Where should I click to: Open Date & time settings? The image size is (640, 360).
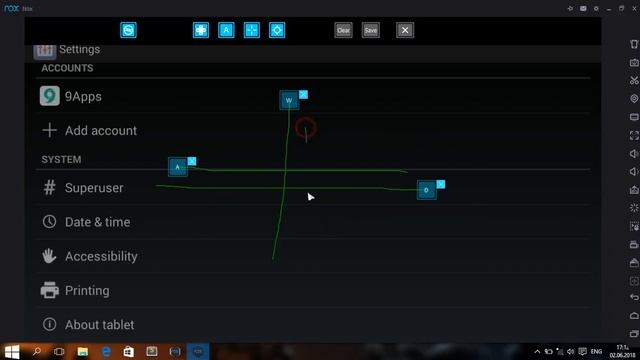tap(314, 222)
